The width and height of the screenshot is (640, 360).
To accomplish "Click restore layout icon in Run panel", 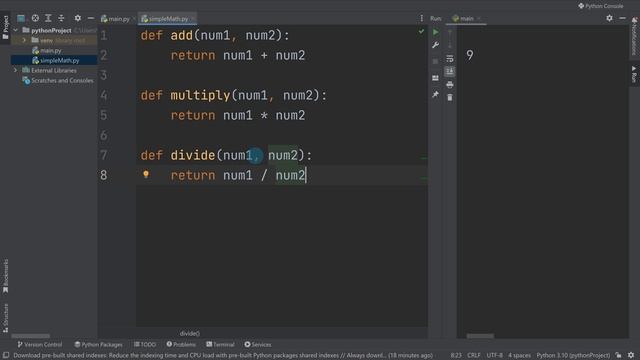I will [x=436, y=78].
